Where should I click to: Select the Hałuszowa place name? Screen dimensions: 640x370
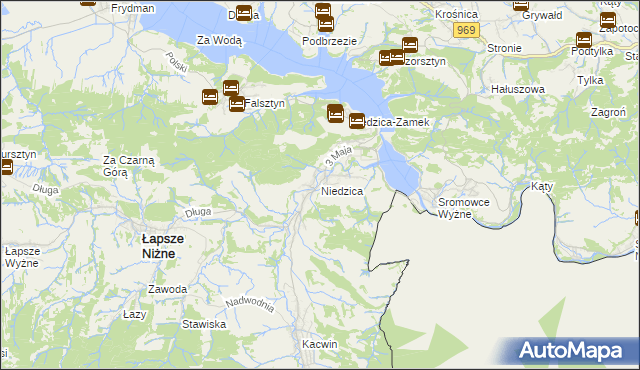[x=518, y=89]
